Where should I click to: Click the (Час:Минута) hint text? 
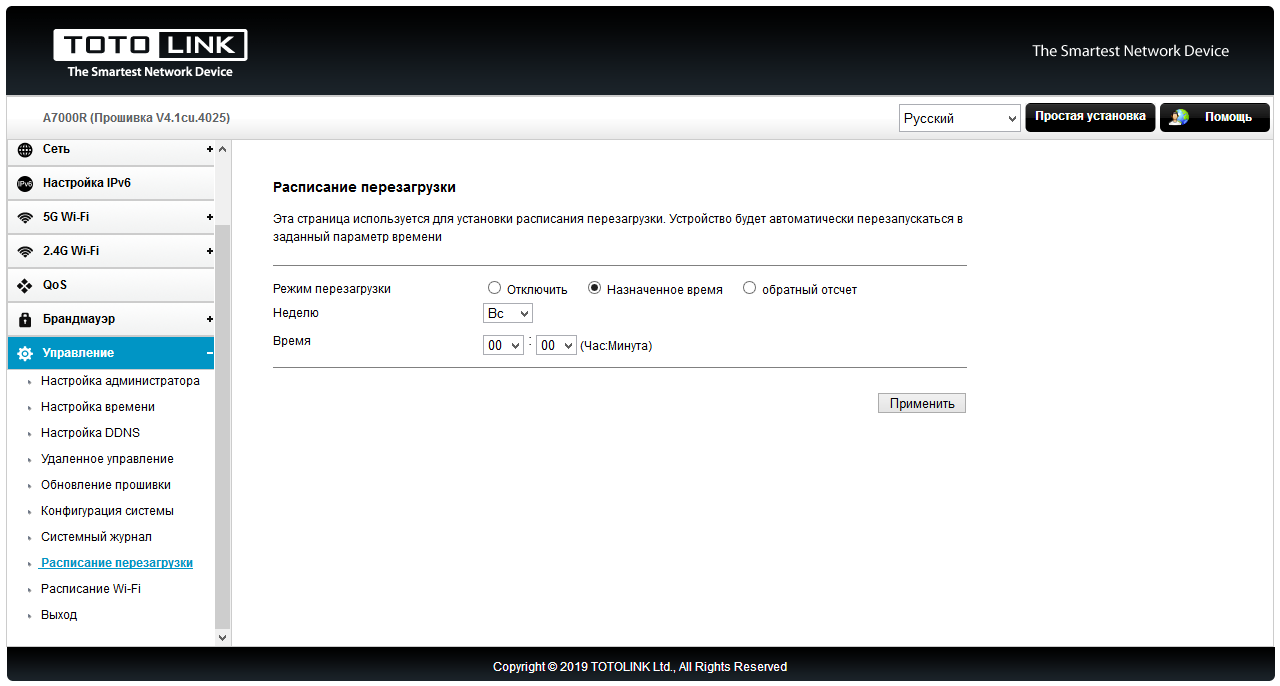(x=616, y=346)
